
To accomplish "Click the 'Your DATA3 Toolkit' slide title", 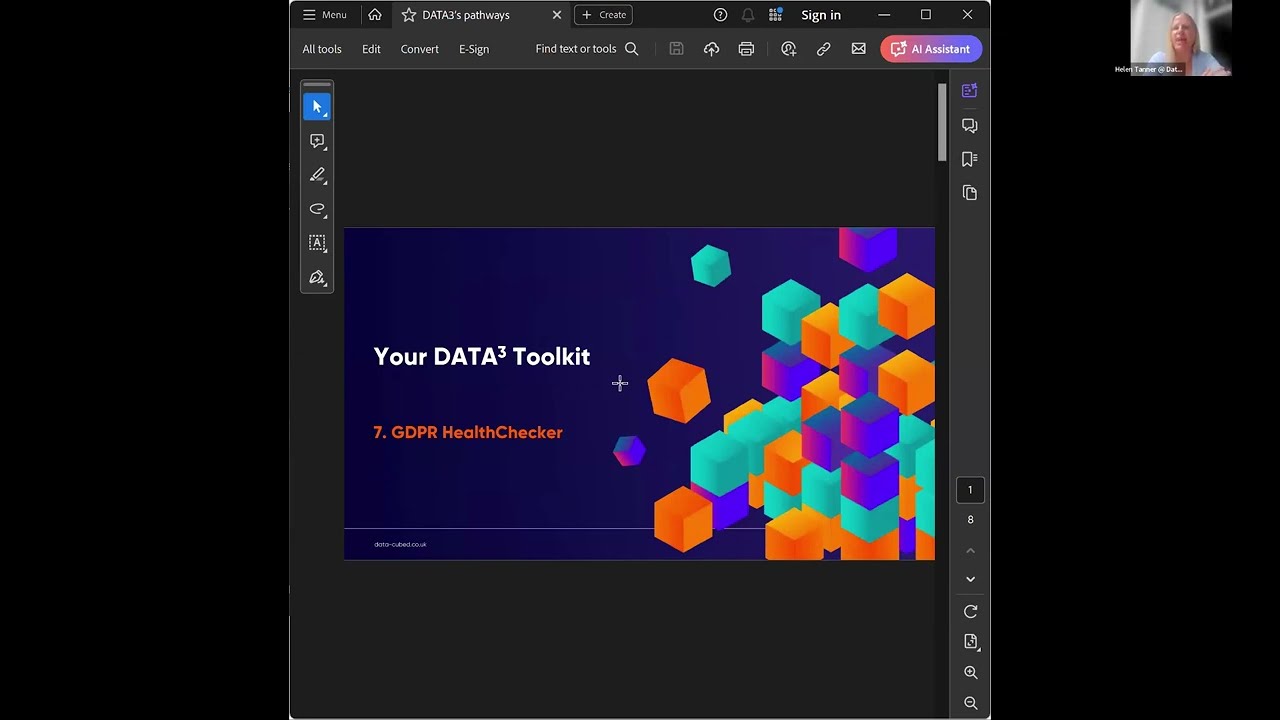I will pos(482,356).
